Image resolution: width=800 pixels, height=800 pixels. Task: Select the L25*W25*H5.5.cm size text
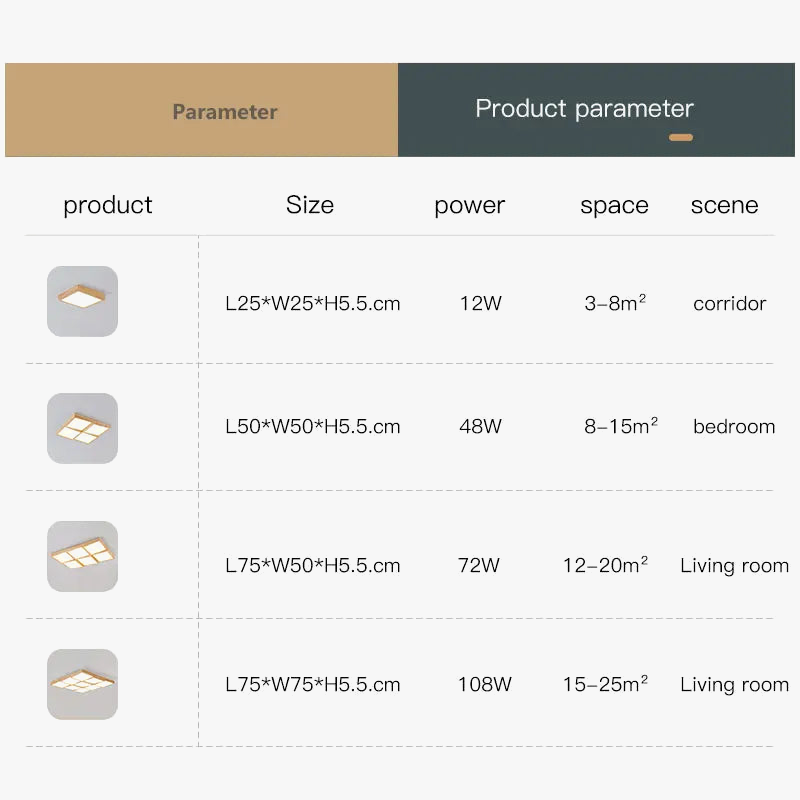point(313,303)
